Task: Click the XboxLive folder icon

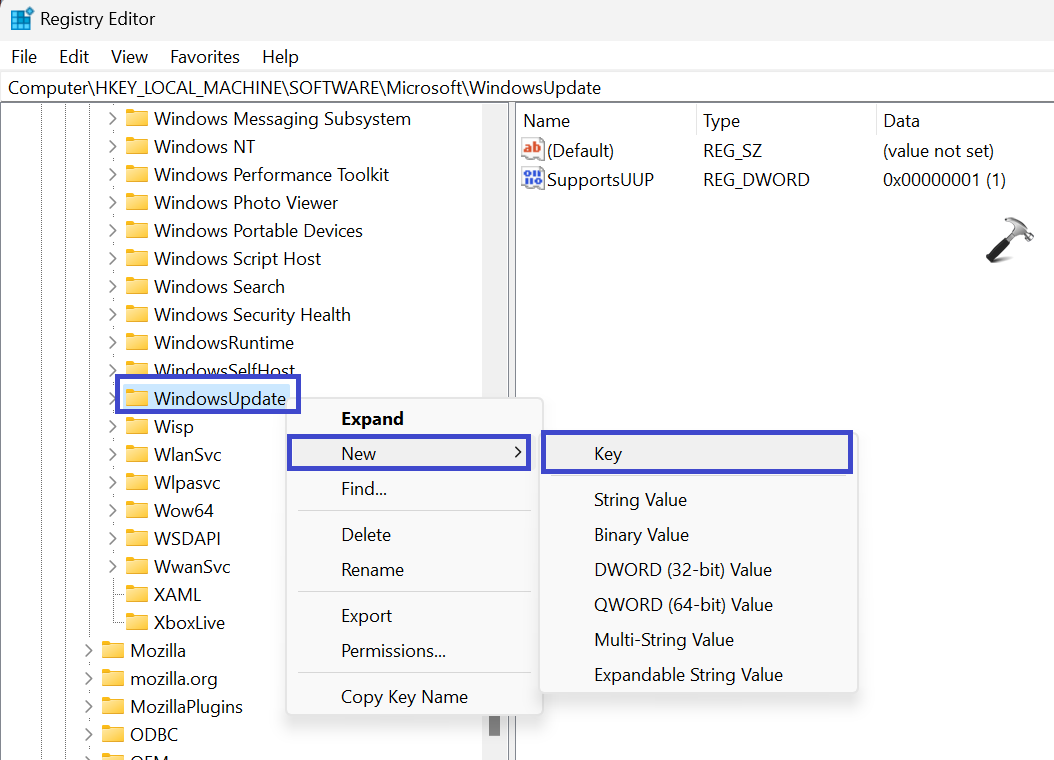Action: pyautogui.click(x=136, y=623)
